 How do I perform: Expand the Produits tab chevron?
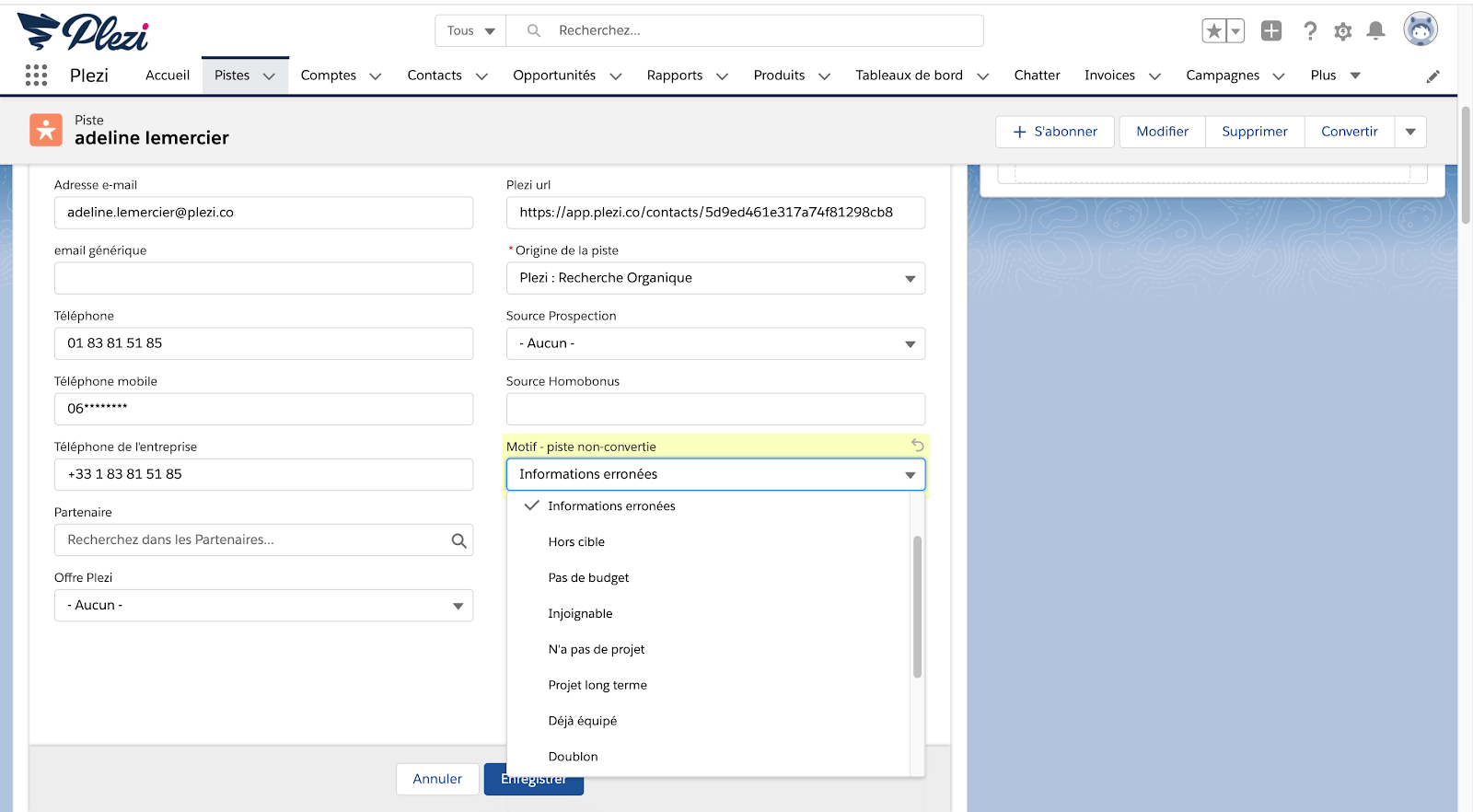824,76
